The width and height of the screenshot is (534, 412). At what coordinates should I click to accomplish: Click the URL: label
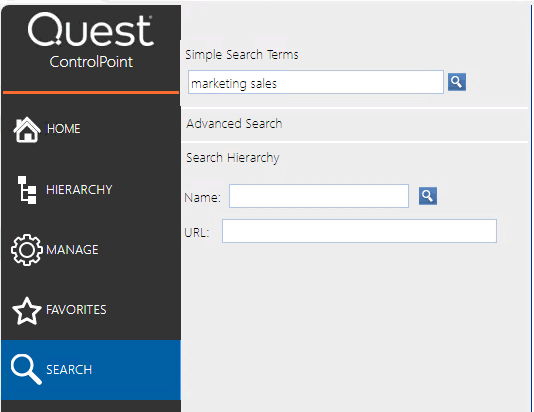(x=197, y=233)
